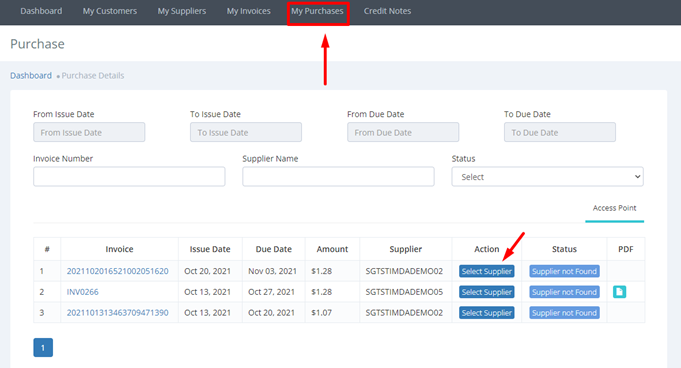Click Select Supplier in the first row

(486, 271)
